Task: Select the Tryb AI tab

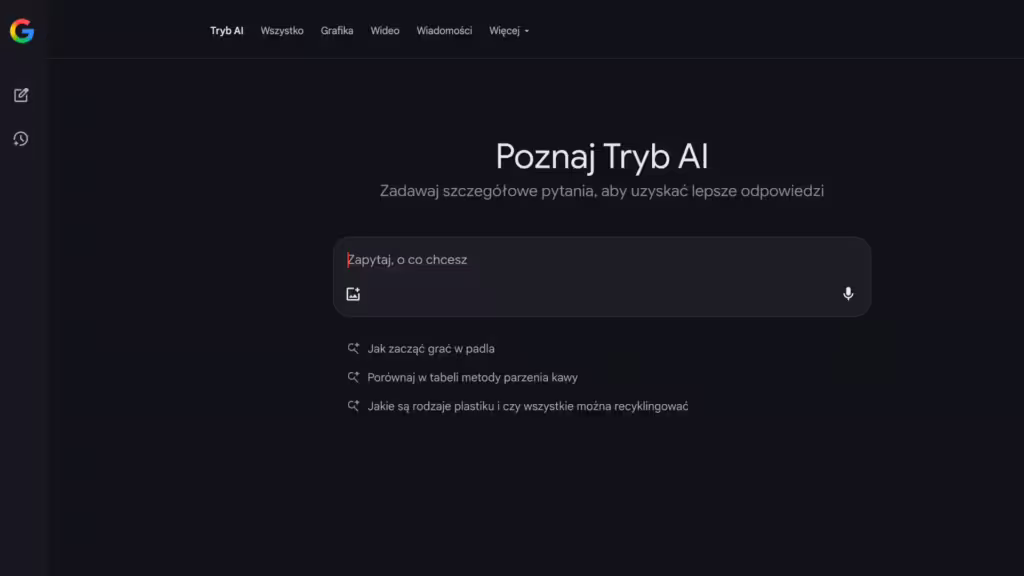Action: point(227,31)
